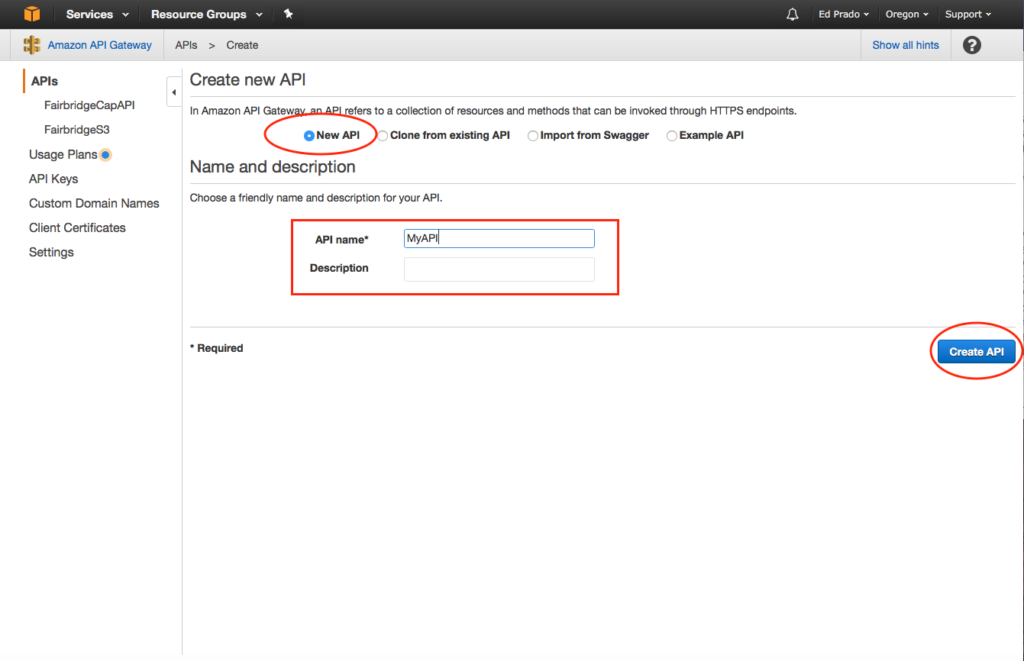The width and height of the screenshot is (1024, 661).
Task: Click the pin shortcut icon in top bar
Action: pyautogui.click(x=288, y=14)
